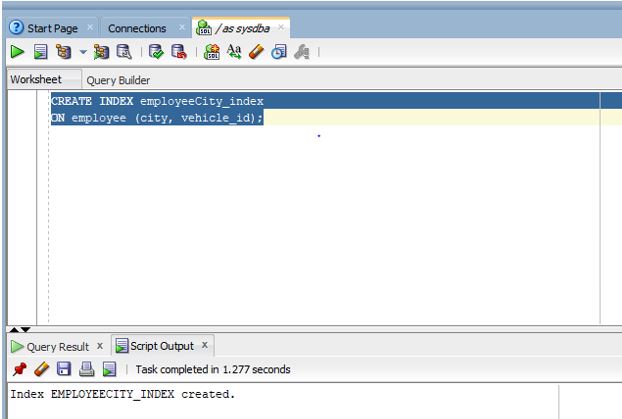
Task: Click the empty worksheet editor area below the query
Action: point(323,226)
